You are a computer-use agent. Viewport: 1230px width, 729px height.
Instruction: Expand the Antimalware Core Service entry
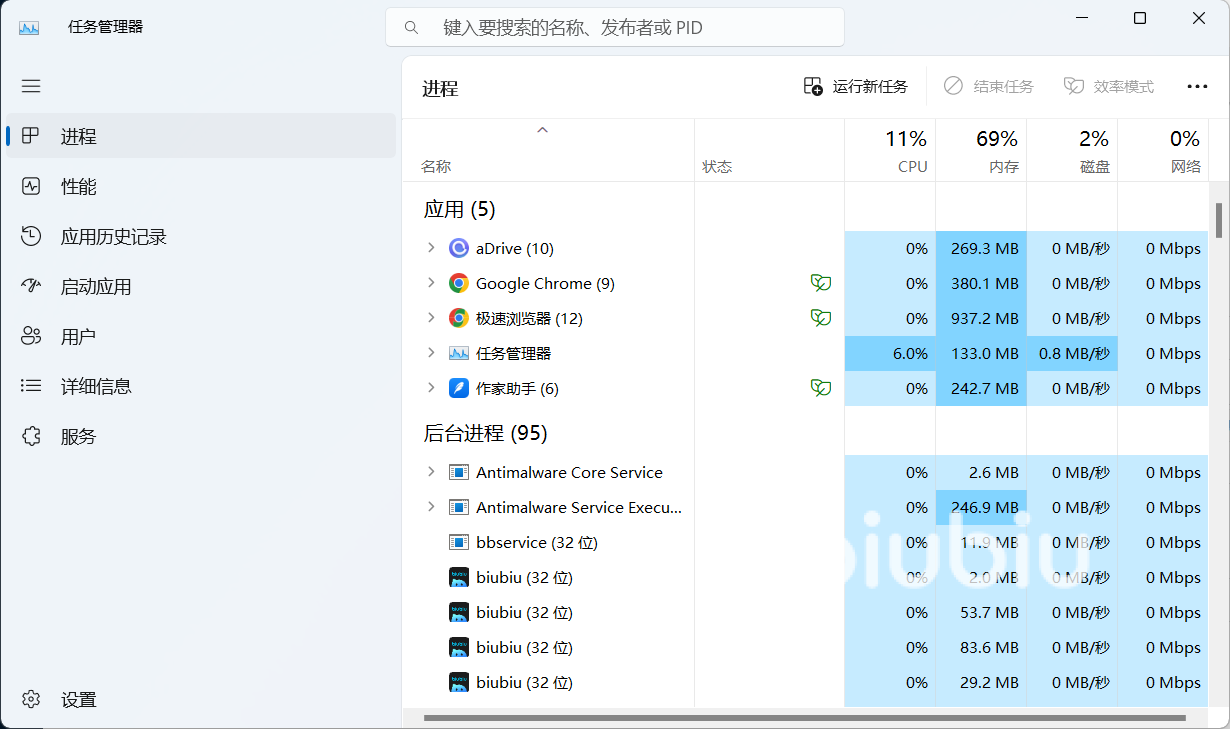pos(431,472)
